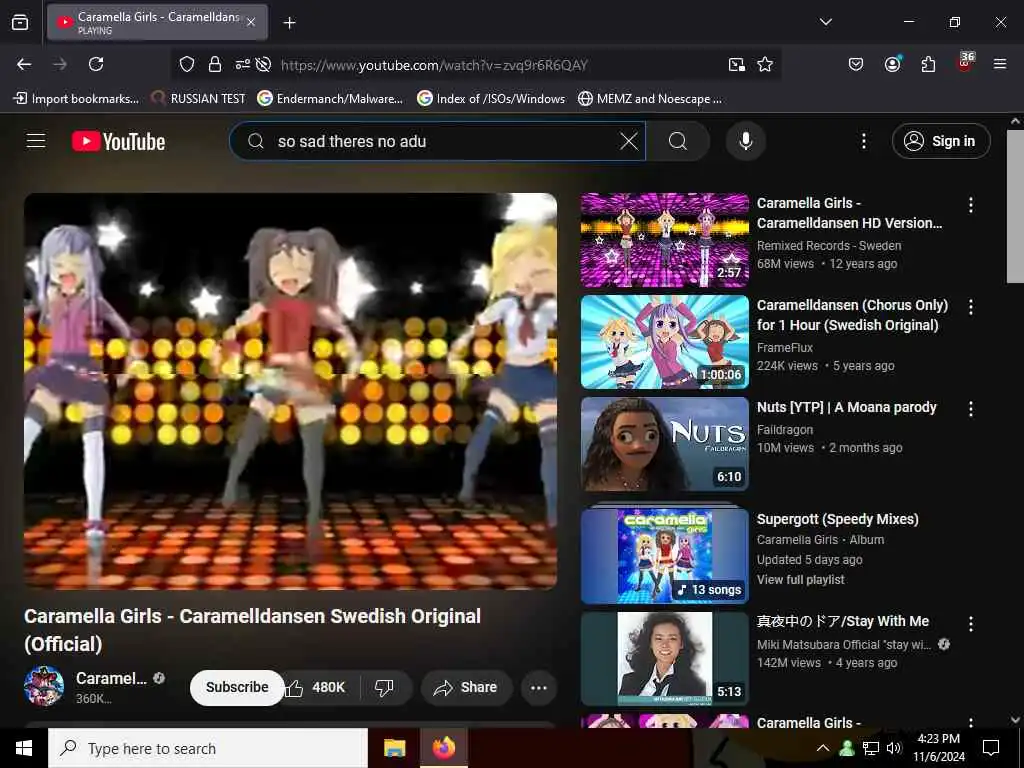The width and height of the screenshot is (1024, 768).
Task: Click the main video player
Action: 291,391
